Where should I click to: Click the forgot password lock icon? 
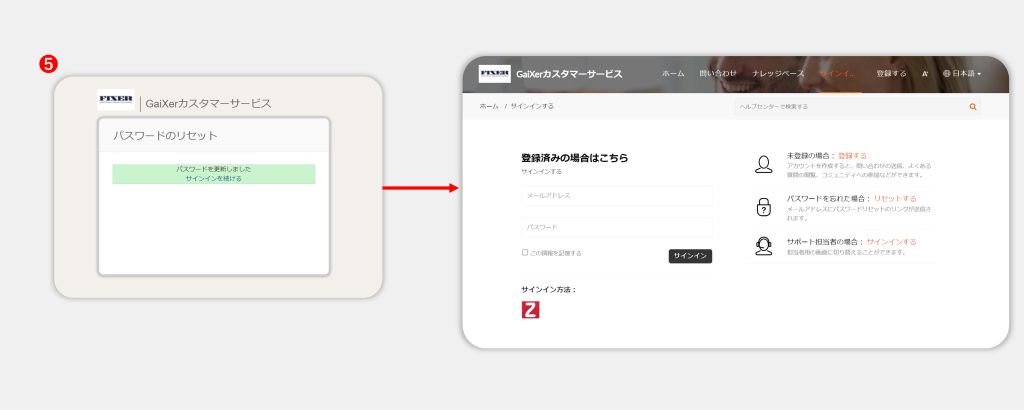764,207
